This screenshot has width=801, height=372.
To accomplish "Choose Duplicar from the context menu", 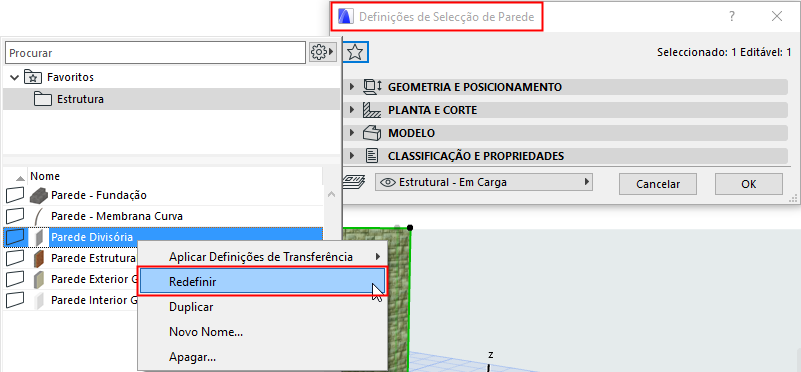I will coord(263,307).
